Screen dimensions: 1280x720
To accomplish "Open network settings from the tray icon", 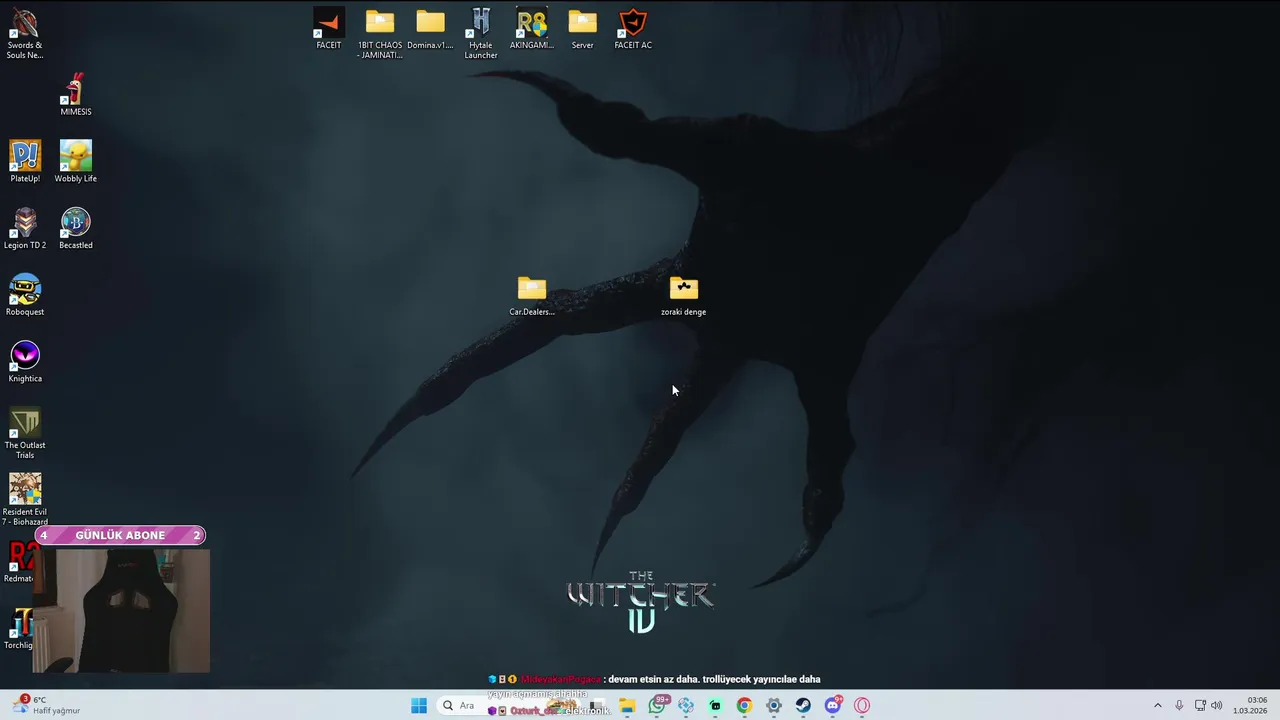I will tap(1200, 706).
